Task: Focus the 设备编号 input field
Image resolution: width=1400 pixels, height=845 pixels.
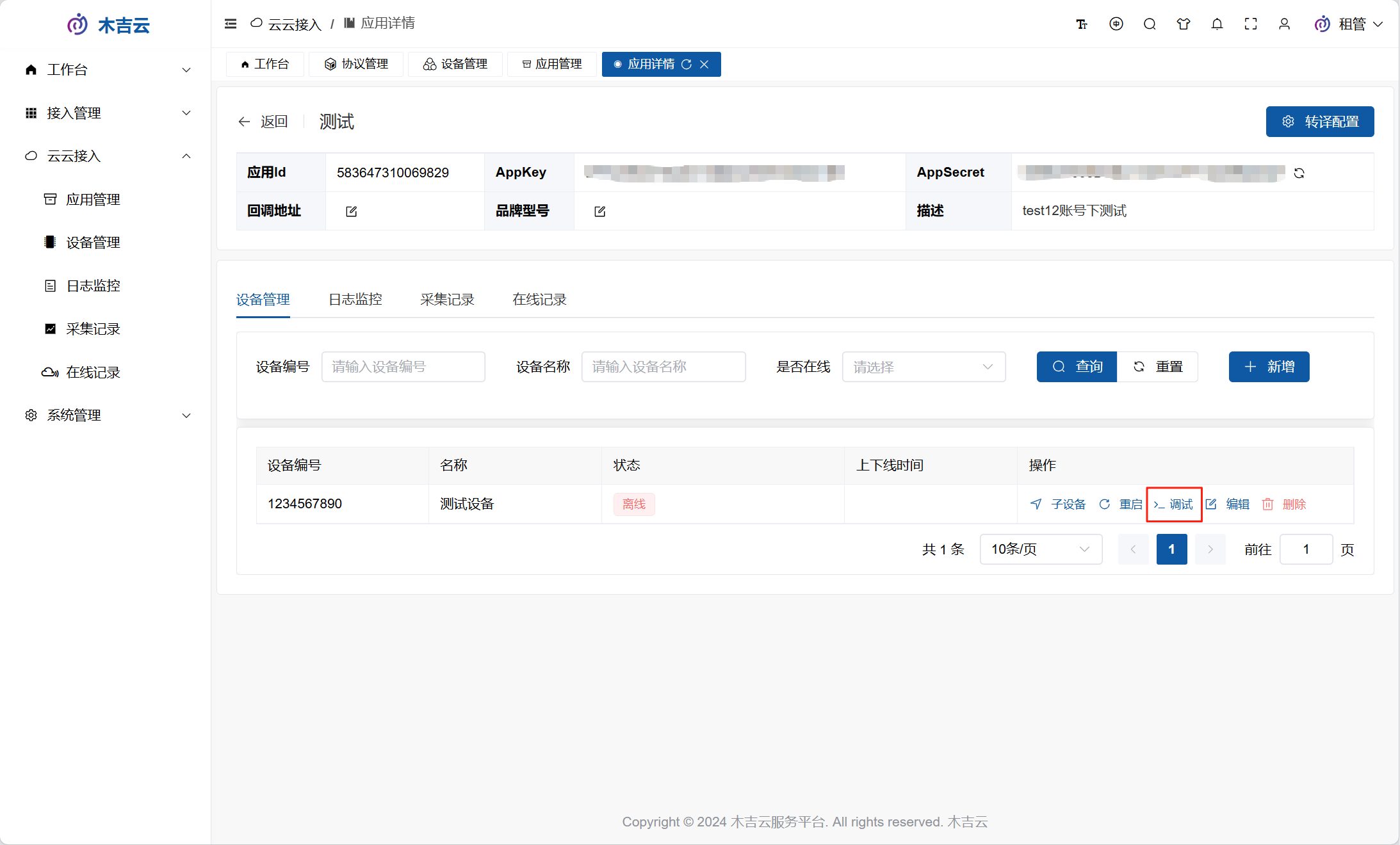Action: click(403, 367)
